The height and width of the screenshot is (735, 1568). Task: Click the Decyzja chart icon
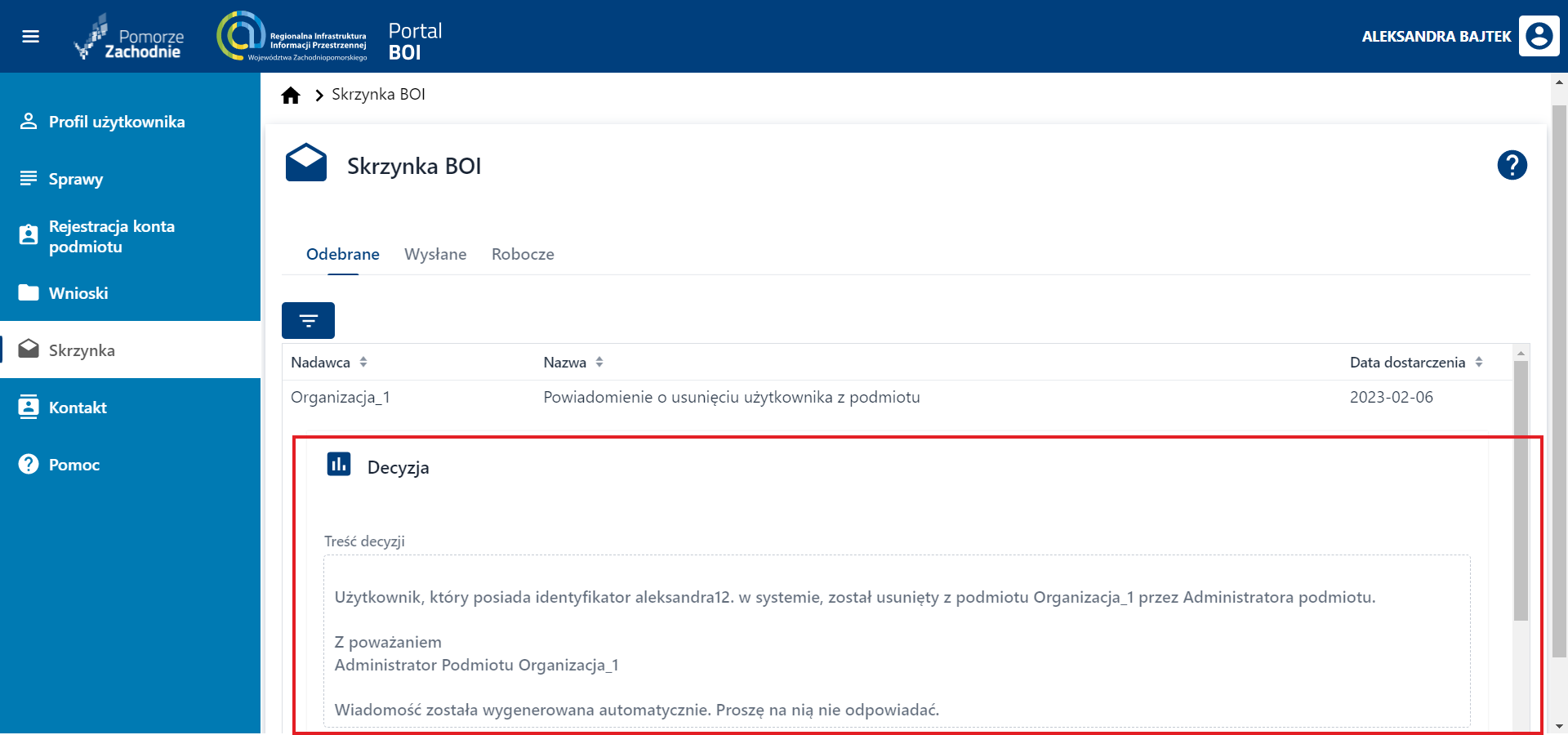pyautogui.click(x=338, y=465)
